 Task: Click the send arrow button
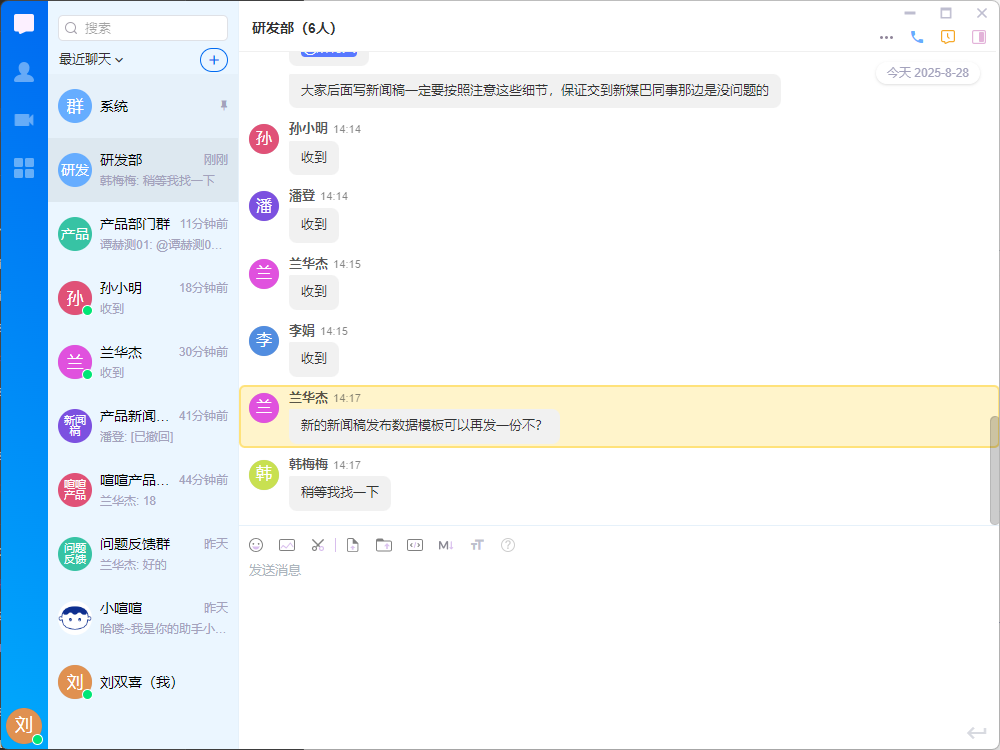977,733
